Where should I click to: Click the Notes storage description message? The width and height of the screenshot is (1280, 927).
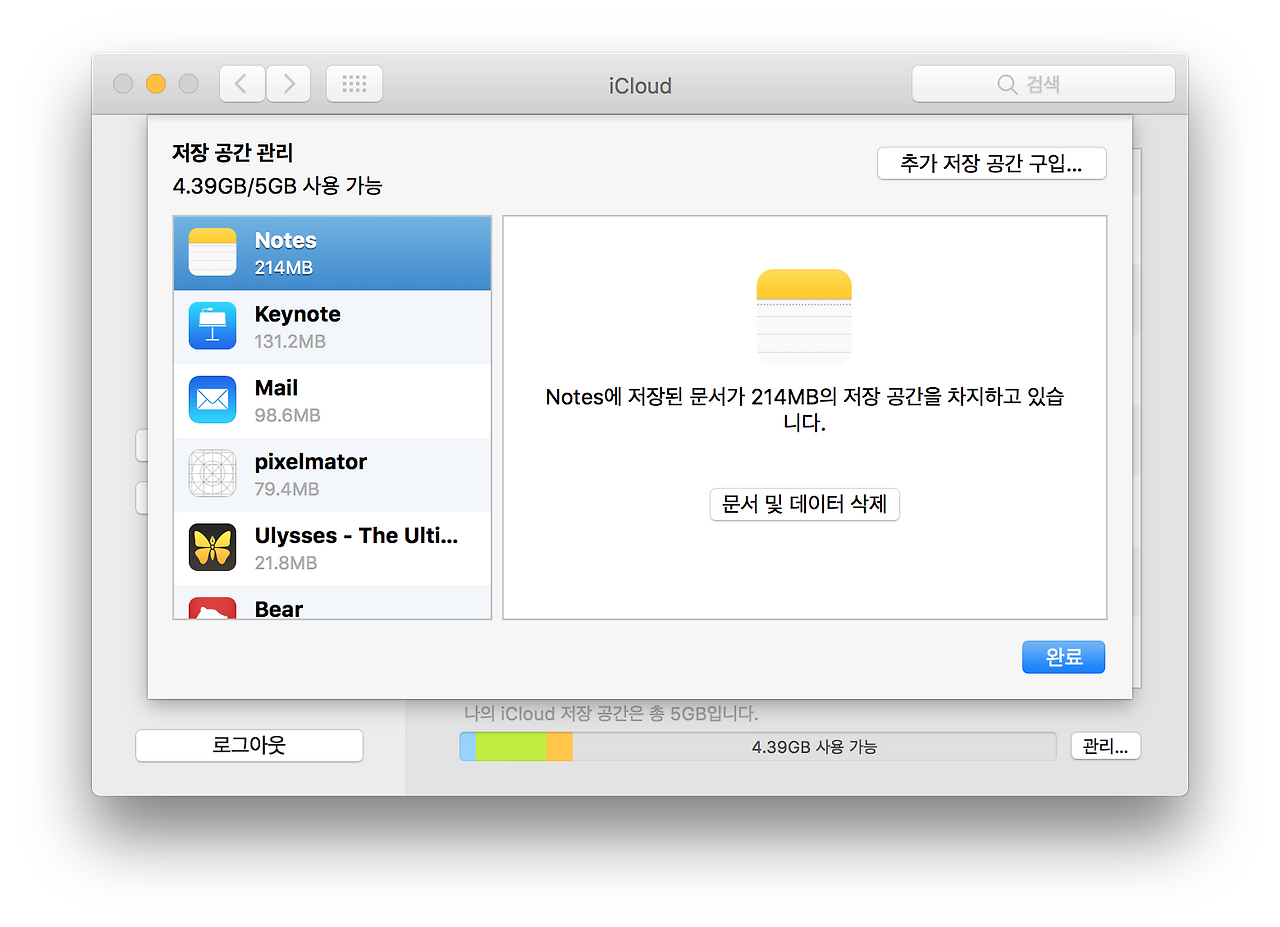804,409
